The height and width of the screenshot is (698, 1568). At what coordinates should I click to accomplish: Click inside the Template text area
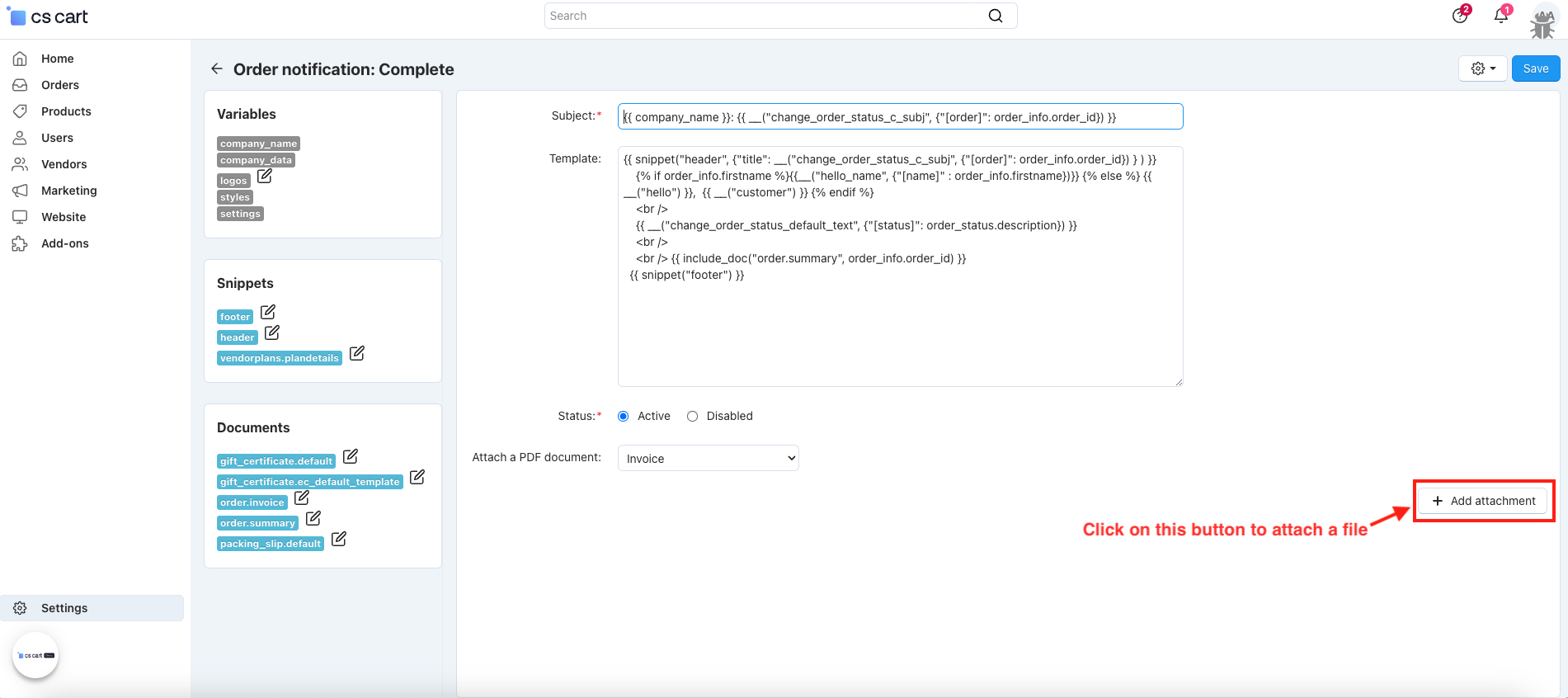[x=901, y=266]
